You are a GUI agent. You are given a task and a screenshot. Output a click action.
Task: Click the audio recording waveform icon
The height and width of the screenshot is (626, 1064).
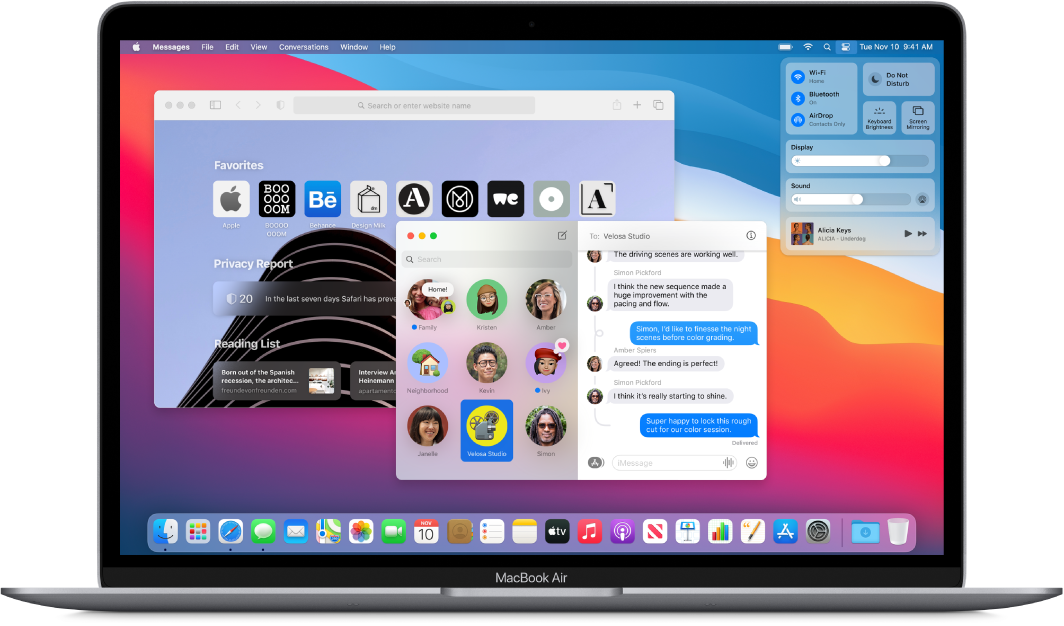pos(729,462)
